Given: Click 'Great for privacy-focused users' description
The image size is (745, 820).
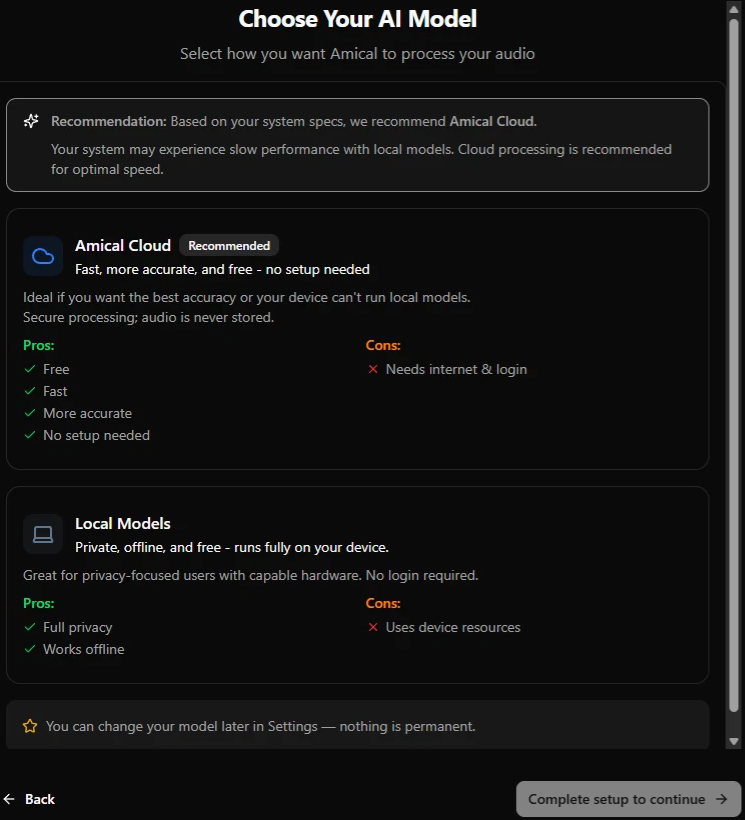Looking at the screenshot, I should point(250,575).
